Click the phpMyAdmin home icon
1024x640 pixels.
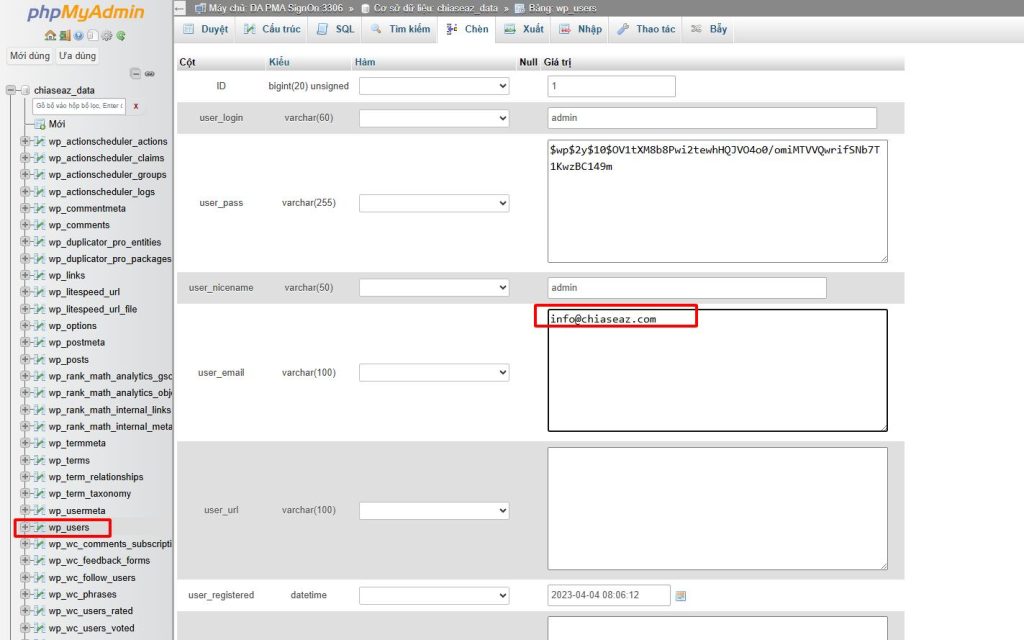[x=50, y=35]
